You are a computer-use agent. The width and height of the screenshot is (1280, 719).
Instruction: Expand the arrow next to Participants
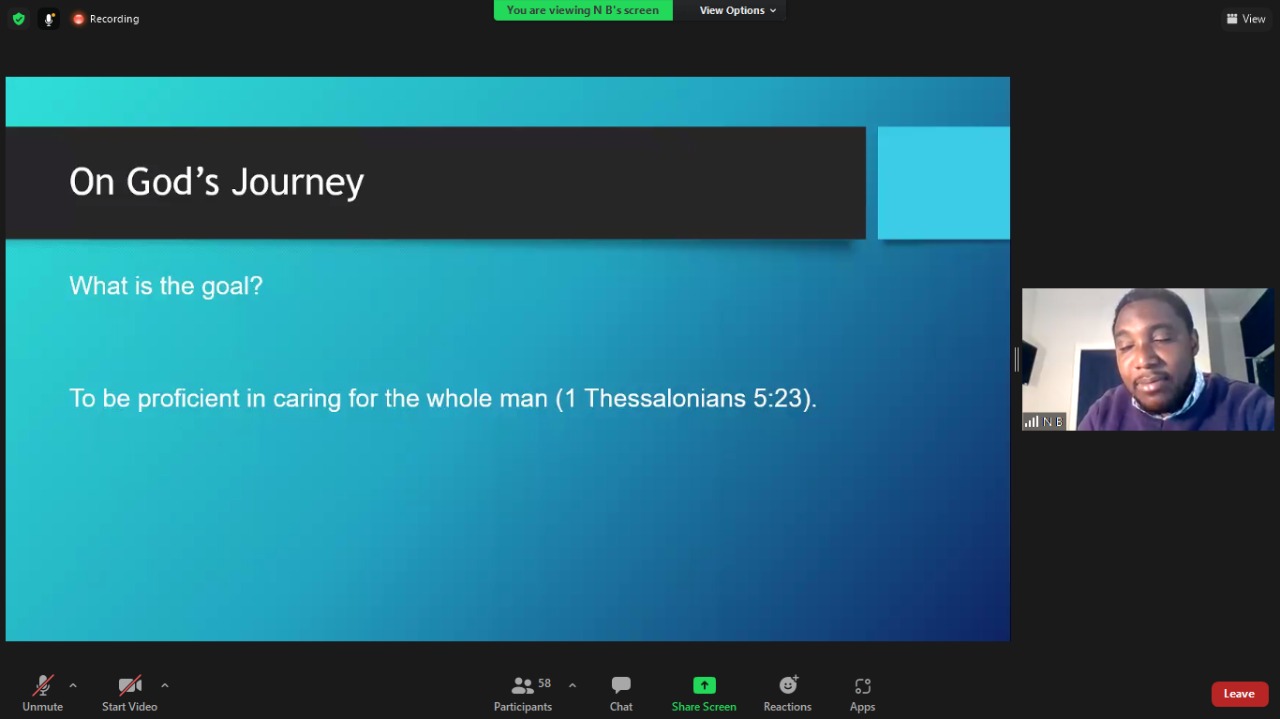coord(572,686)
